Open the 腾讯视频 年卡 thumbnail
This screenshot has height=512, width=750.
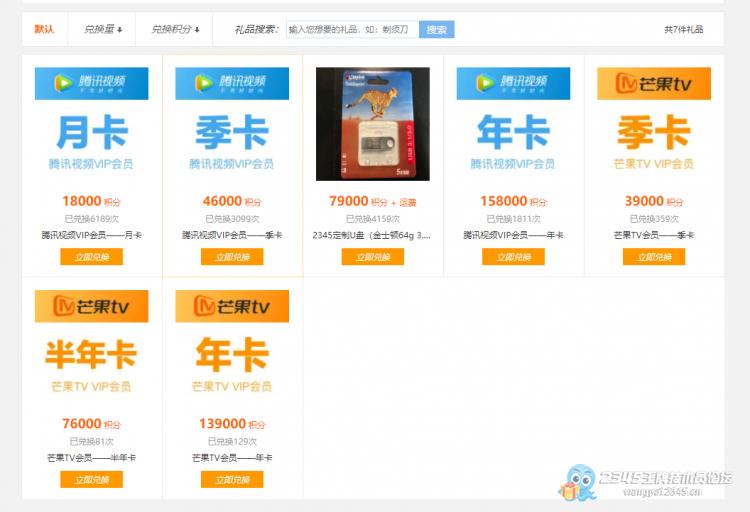coord(513,124)
